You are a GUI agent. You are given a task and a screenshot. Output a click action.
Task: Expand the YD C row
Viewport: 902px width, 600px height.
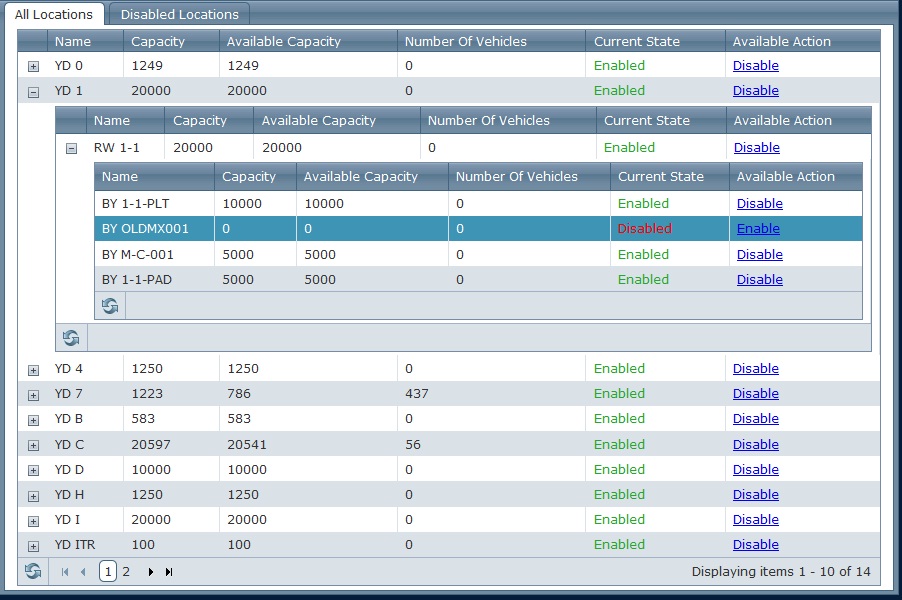pos(33,446)
